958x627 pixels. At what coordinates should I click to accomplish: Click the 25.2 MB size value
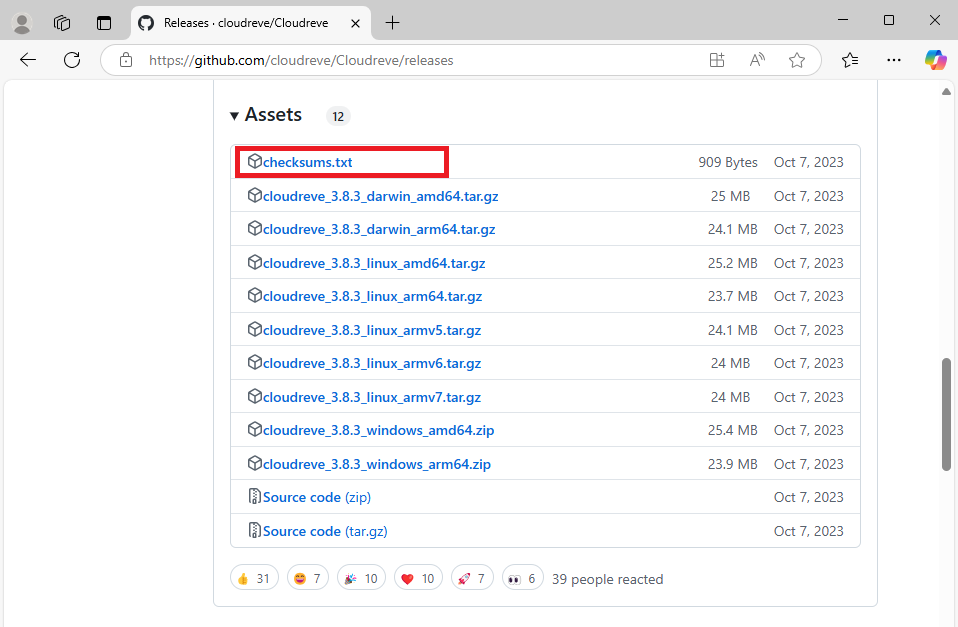733,263
